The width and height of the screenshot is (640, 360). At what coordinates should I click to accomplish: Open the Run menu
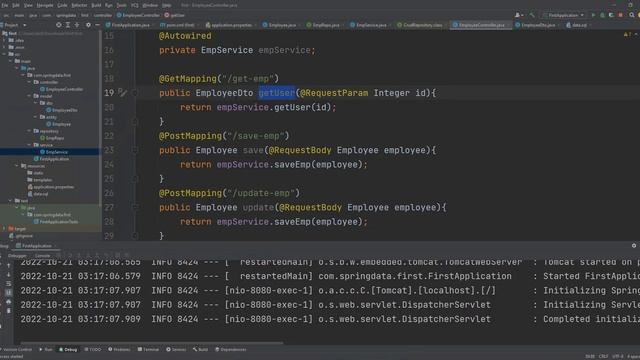pos(109,5)
